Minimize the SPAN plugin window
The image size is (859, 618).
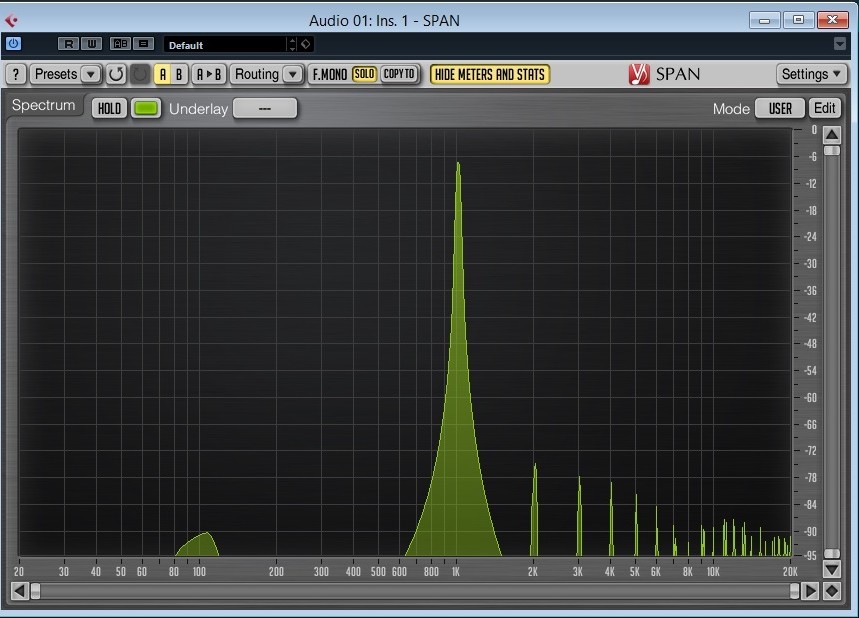pyautogui.click(x=764, y=20)
